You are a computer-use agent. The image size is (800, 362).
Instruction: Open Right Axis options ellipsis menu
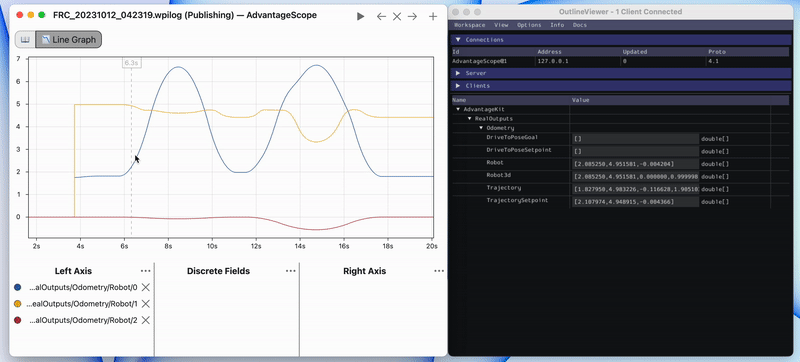point(439,271)
